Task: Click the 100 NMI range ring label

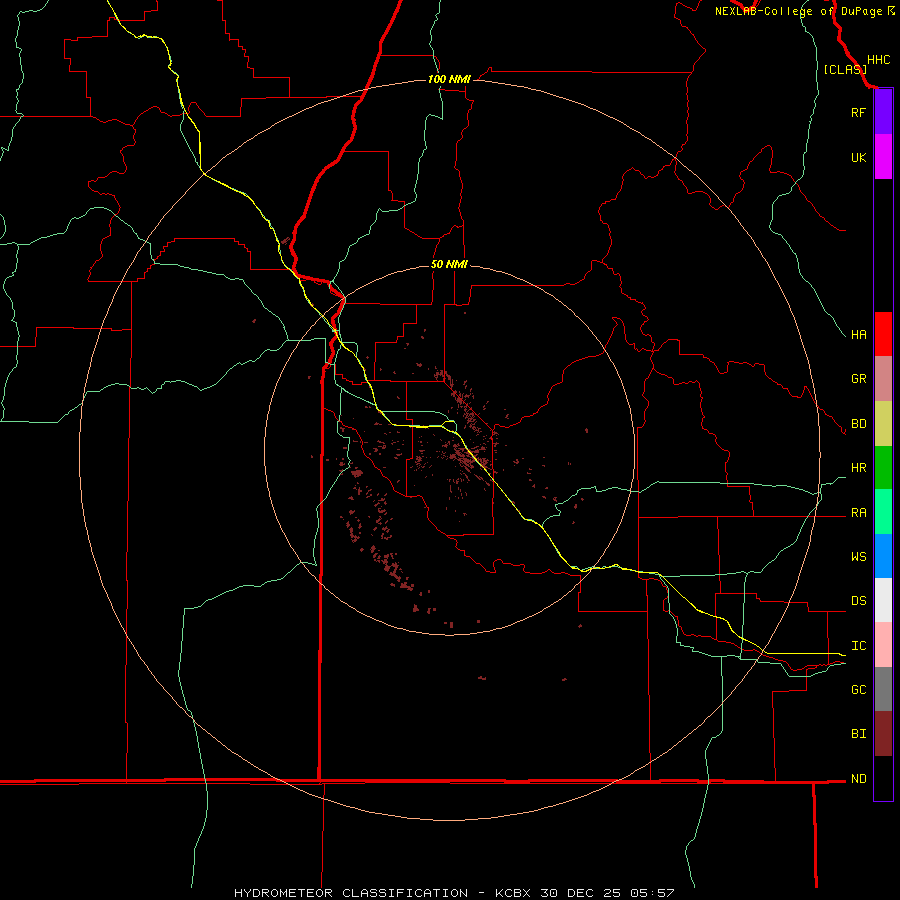Action: coord(449,79)
